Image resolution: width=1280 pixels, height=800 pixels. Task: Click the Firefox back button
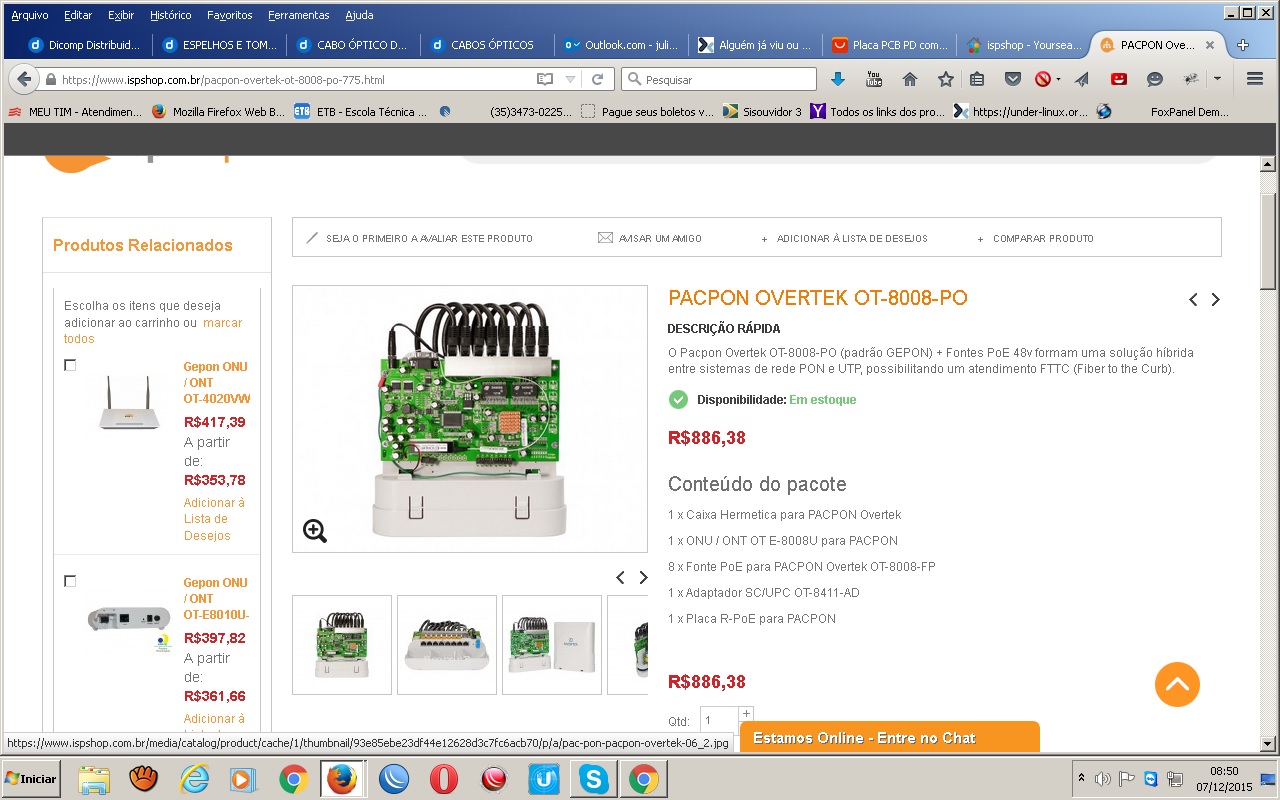[24, 79]
